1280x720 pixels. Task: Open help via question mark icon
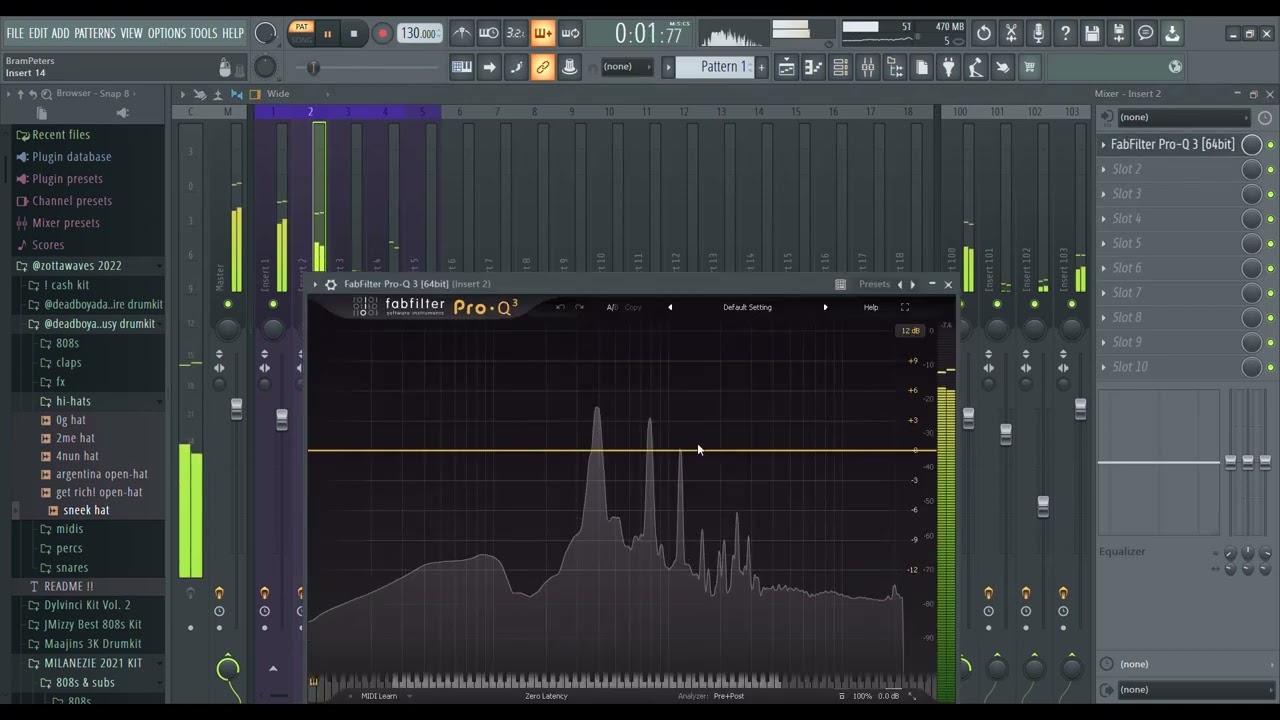1065,33
